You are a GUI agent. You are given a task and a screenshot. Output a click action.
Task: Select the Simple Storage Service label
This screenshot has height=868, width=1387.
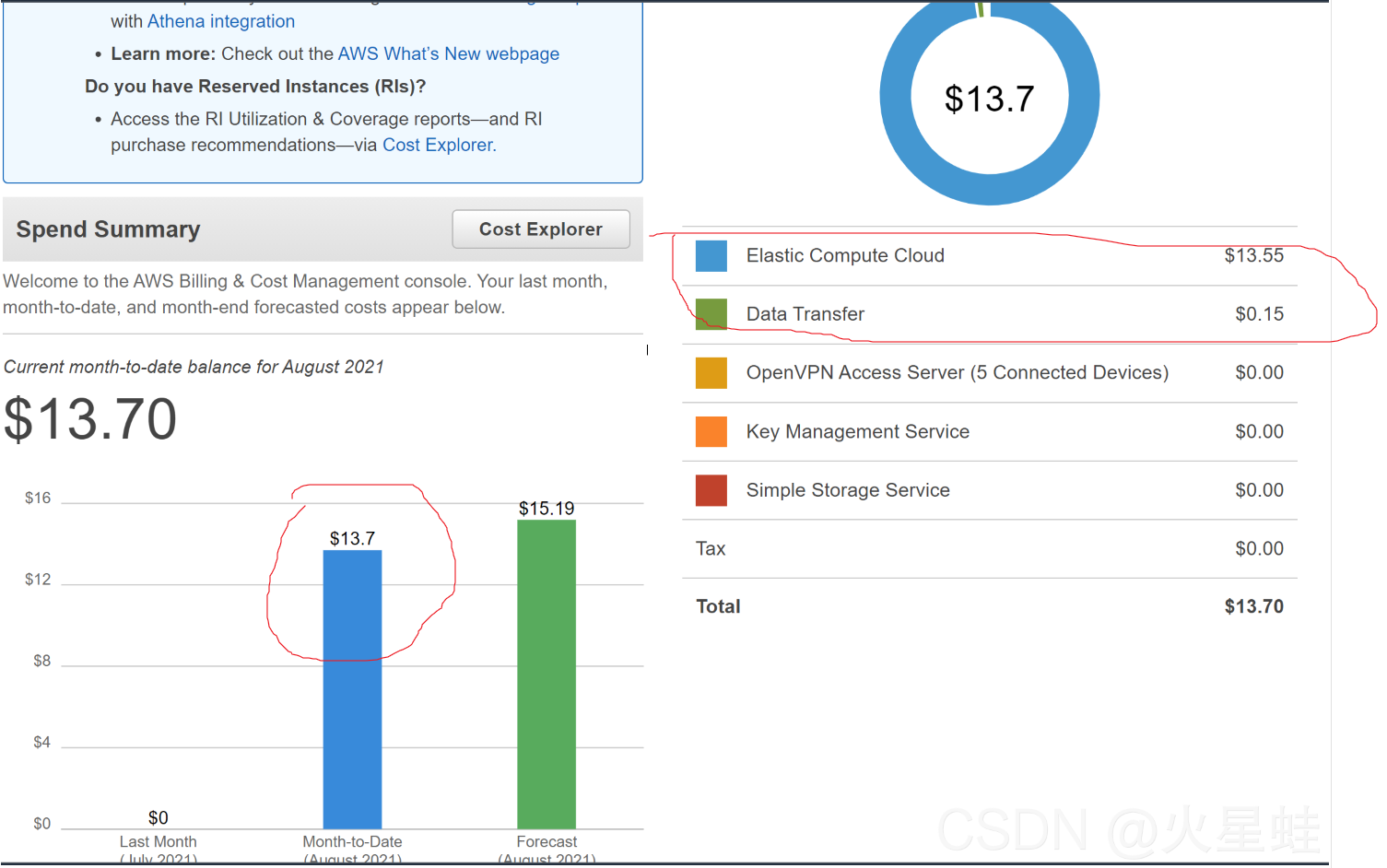(x=848, y=490)
